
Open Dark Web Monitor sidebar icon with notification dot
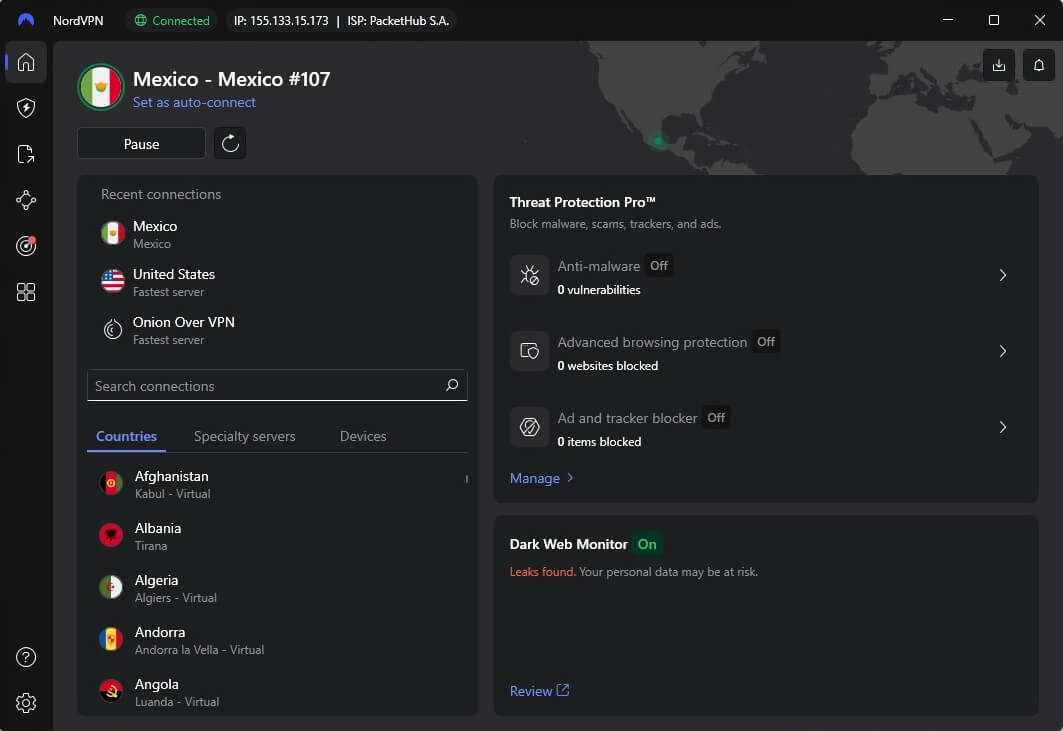tap(25, 246)
